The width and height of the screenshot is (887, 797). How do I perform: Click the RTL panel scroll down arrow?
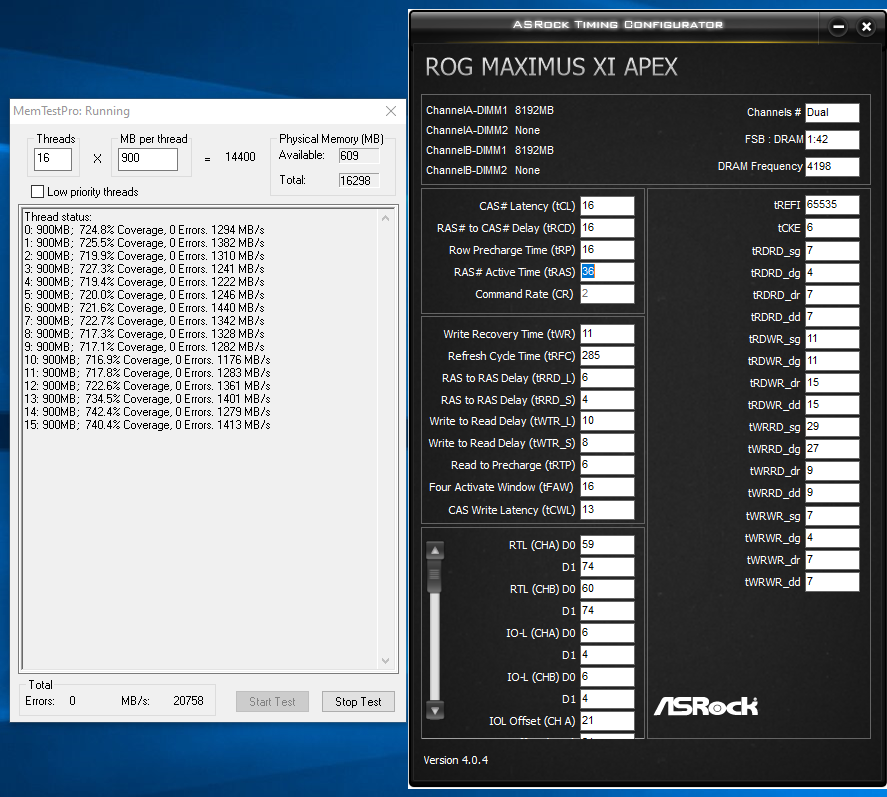435,710
